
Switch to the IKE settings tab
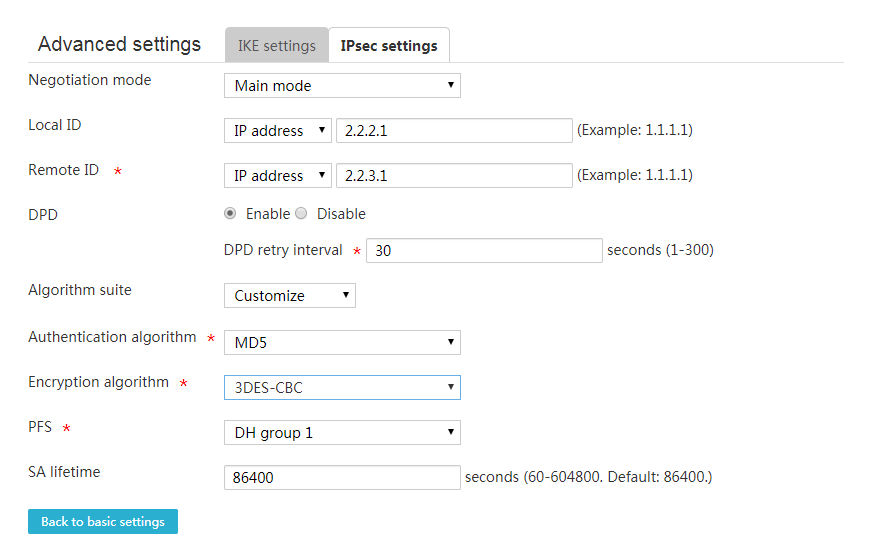[x=277, y=45]
